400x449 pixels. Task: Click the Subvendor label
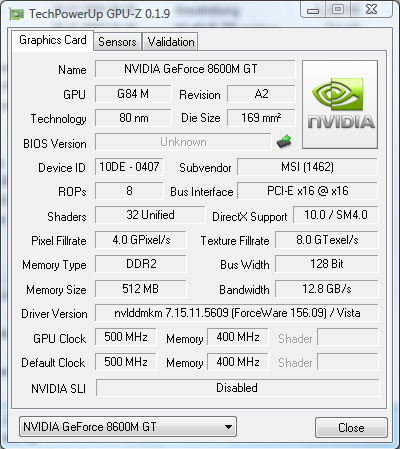click(x=205, y=168)
